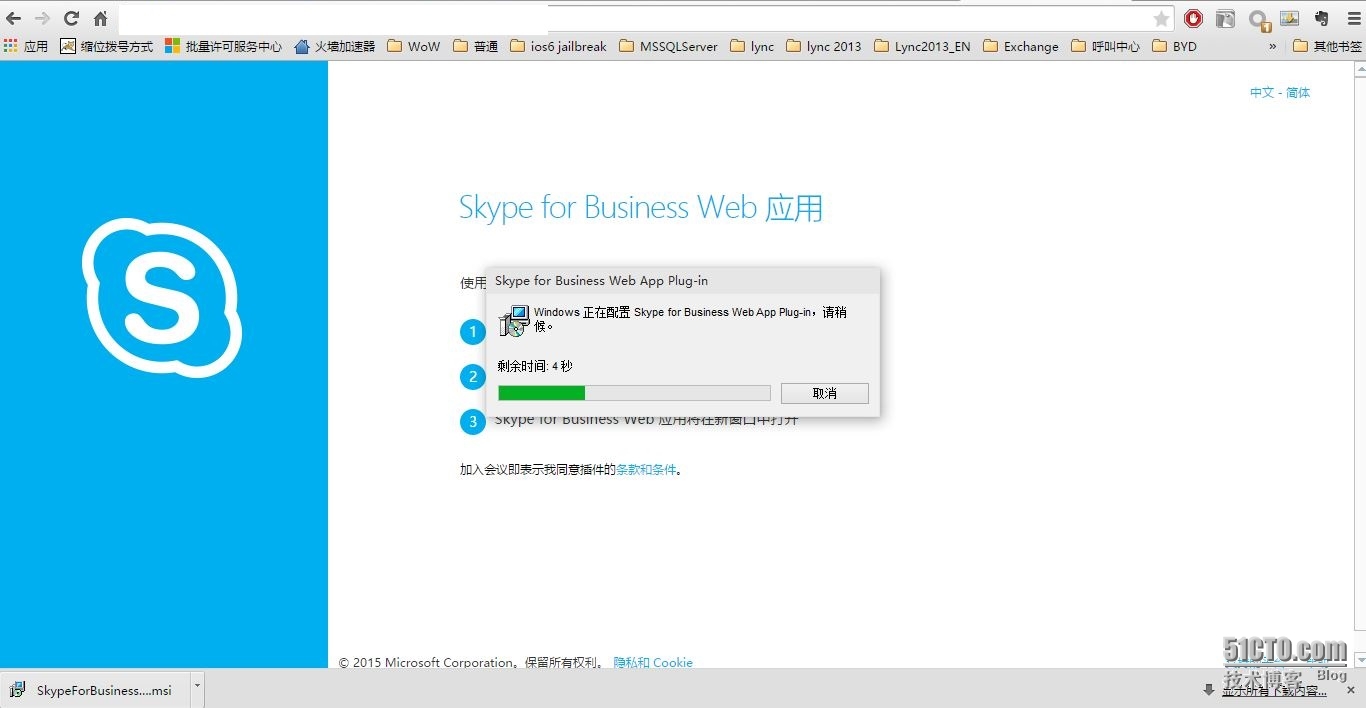The width and height of the screenshot is (1366, 708).
Task: Click the installer icon in the dialog
Action: click(514, 320)
